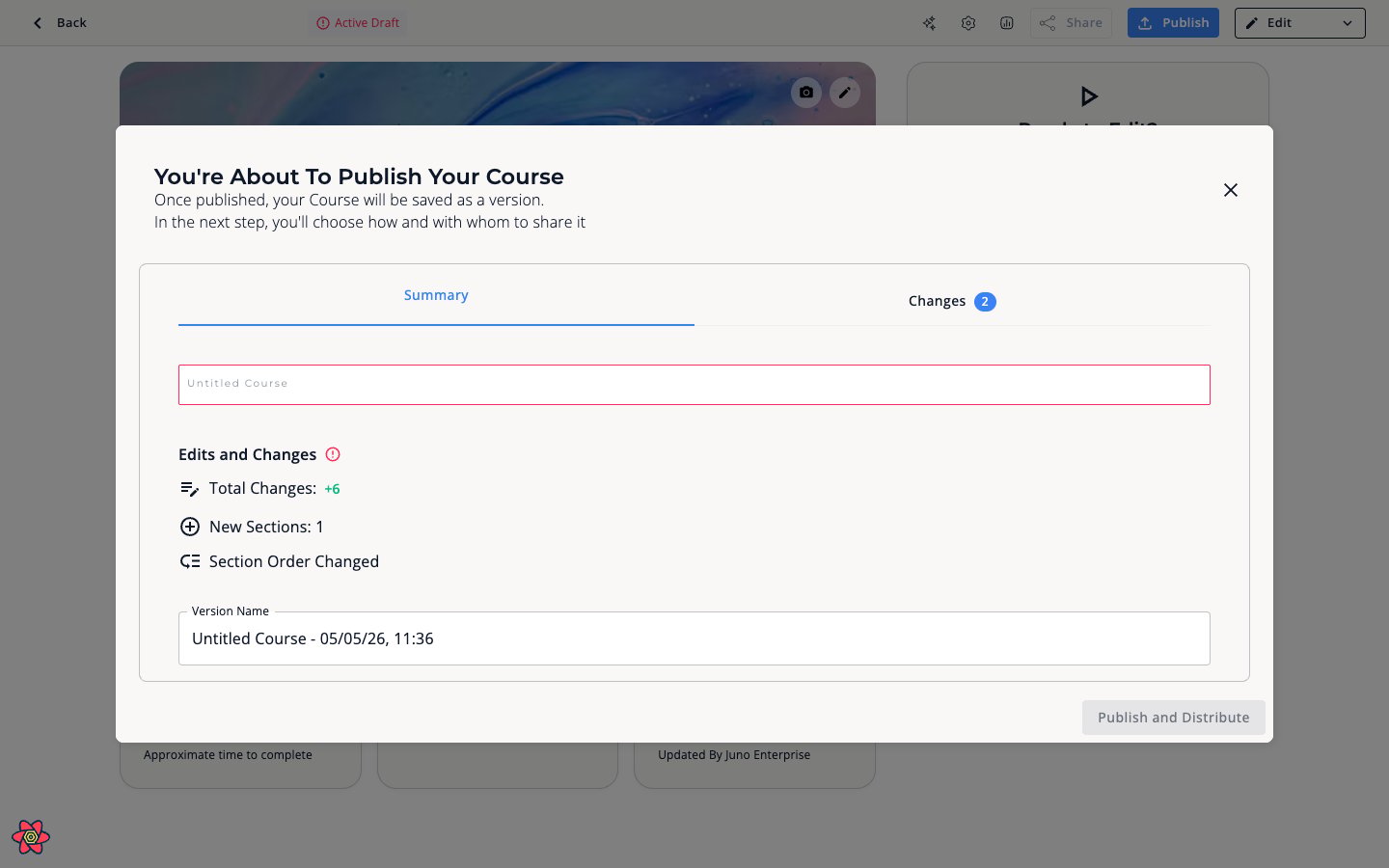Click the 'Section Order Changed' text
Viewport: 1389px width, 868px height.
tap(294, 561)
